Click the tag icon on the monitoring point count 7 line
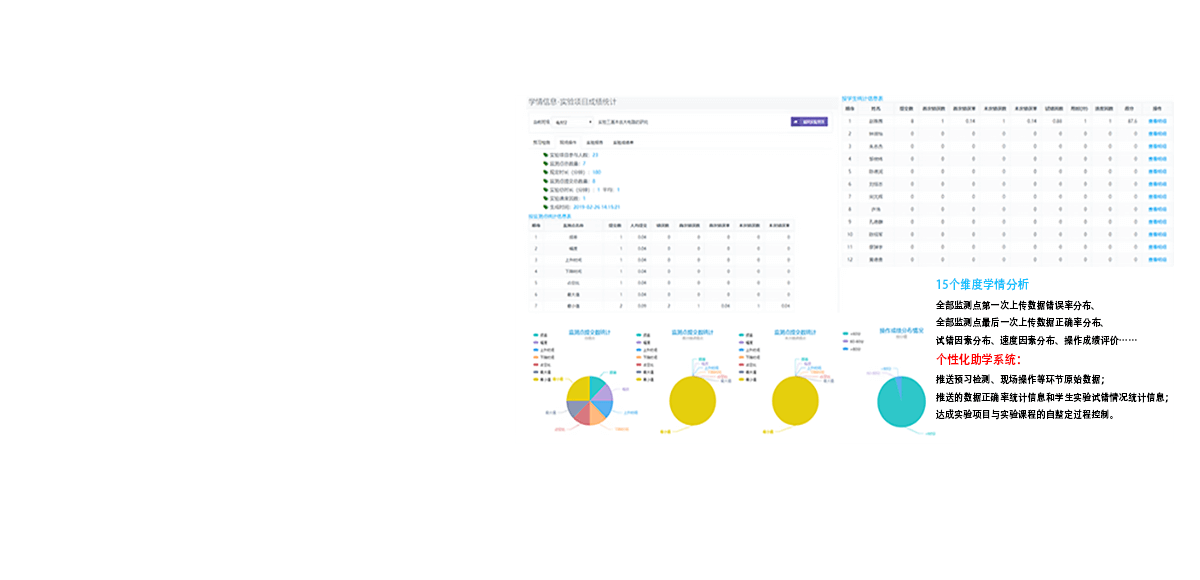Image resolution: width=1200 pixels, height=580 pixels. coord(546,163)
